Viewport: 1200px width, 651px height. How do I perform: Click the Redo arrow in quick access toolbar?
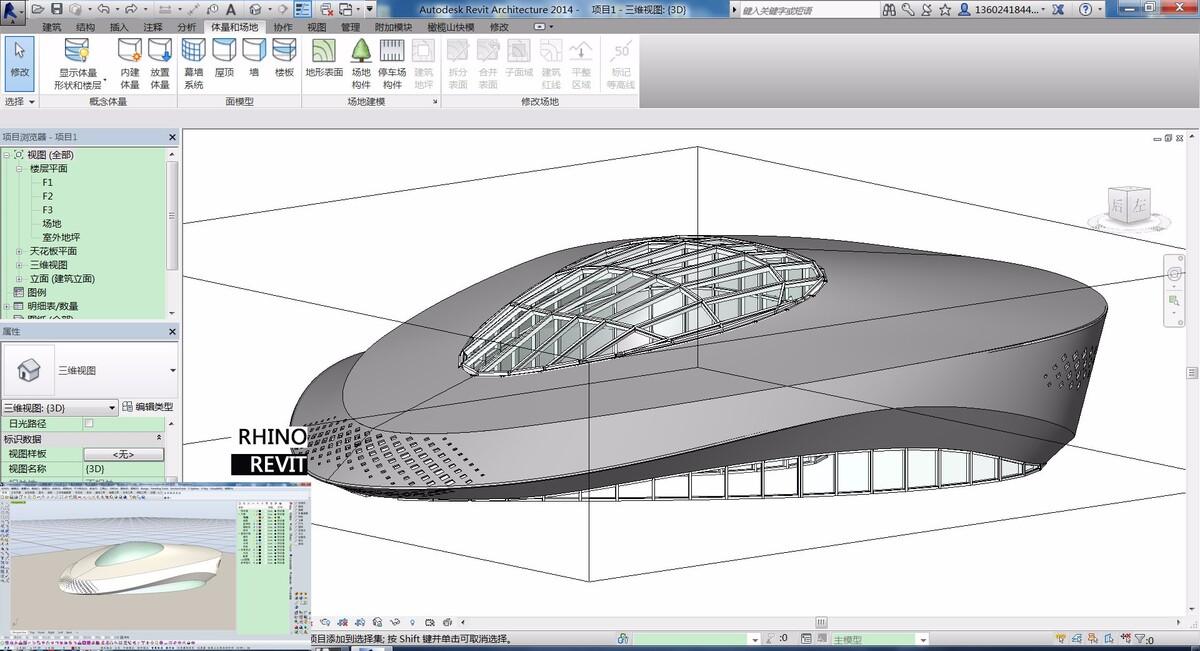131,9
